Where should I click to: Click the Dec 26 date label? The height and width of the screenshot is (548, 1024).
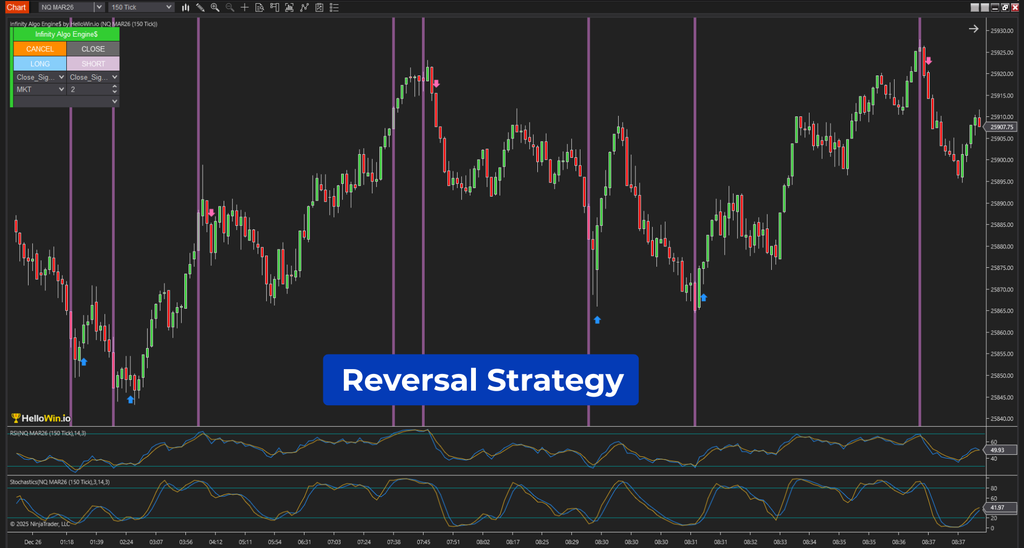pos(33,542)
